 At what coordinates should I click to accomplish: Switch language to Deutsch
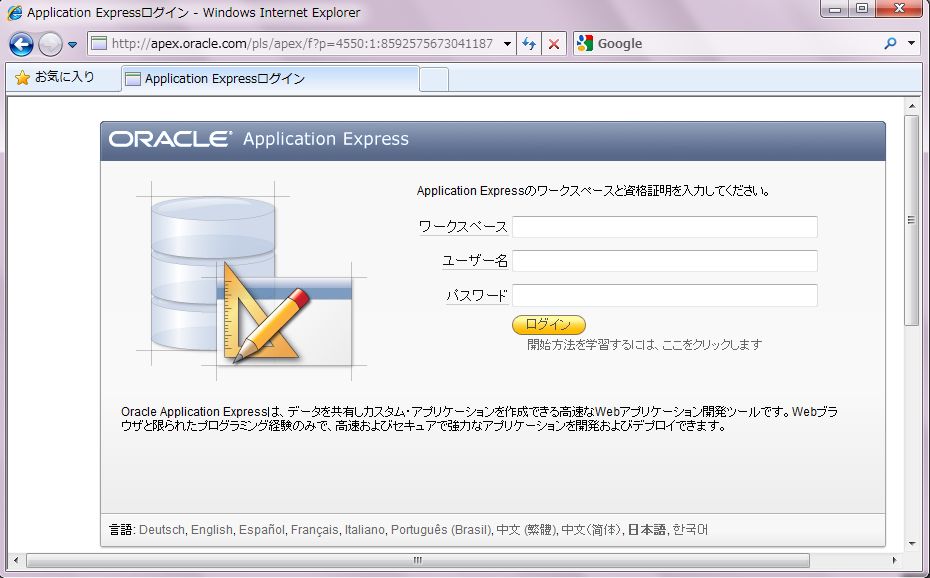coord(162,529)
